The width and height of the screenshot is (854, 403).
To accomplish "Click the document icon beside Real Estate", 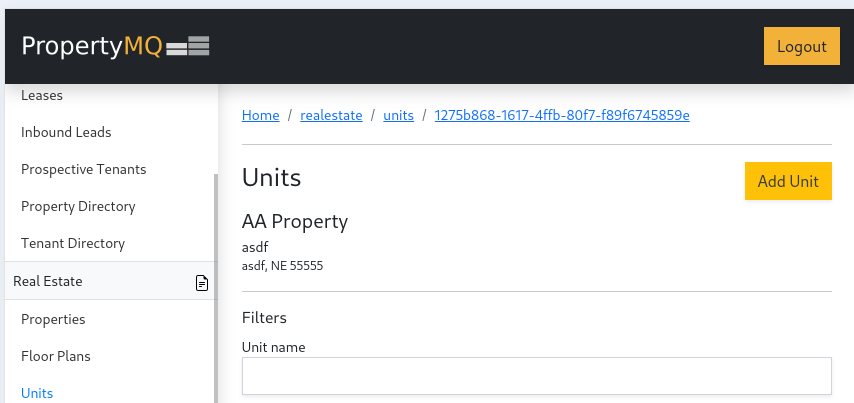I will (202, 282).
